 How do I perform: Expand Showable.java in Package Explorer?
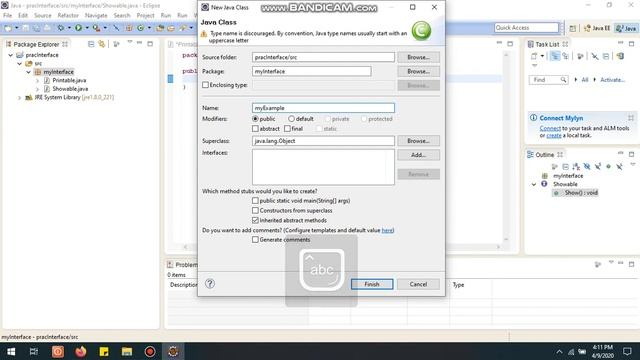38,89
